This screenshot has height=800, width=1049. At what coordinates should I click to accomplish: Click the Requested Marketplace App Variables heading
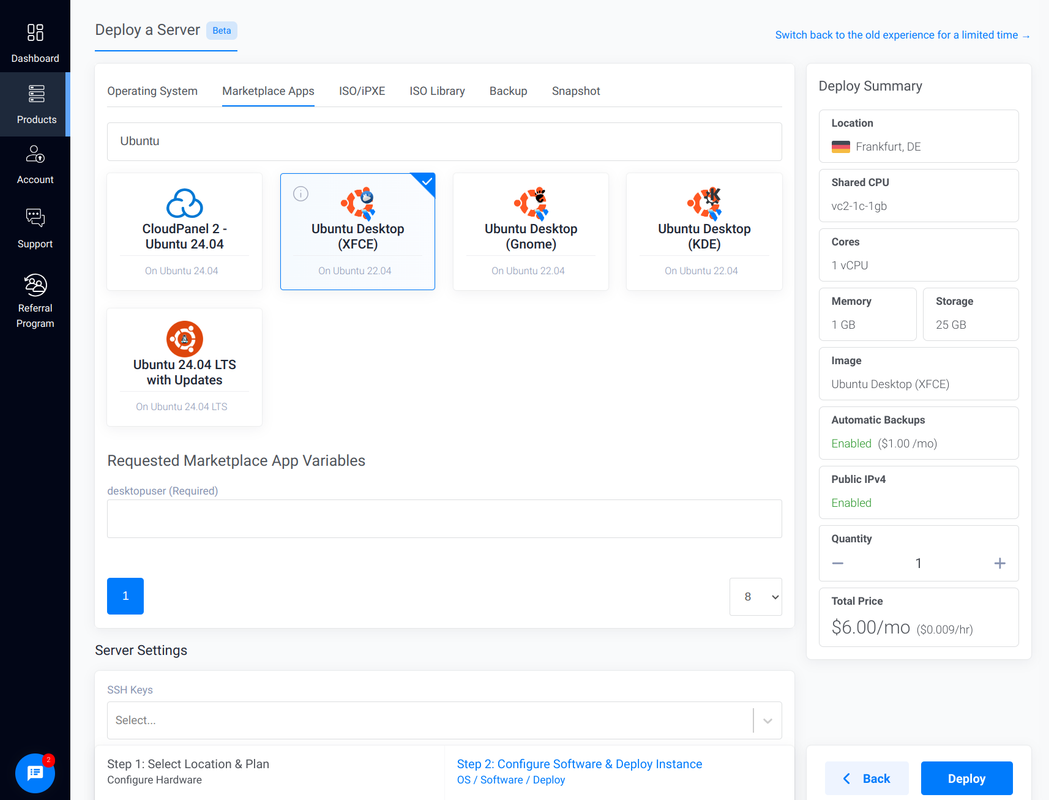pos(236,461)
